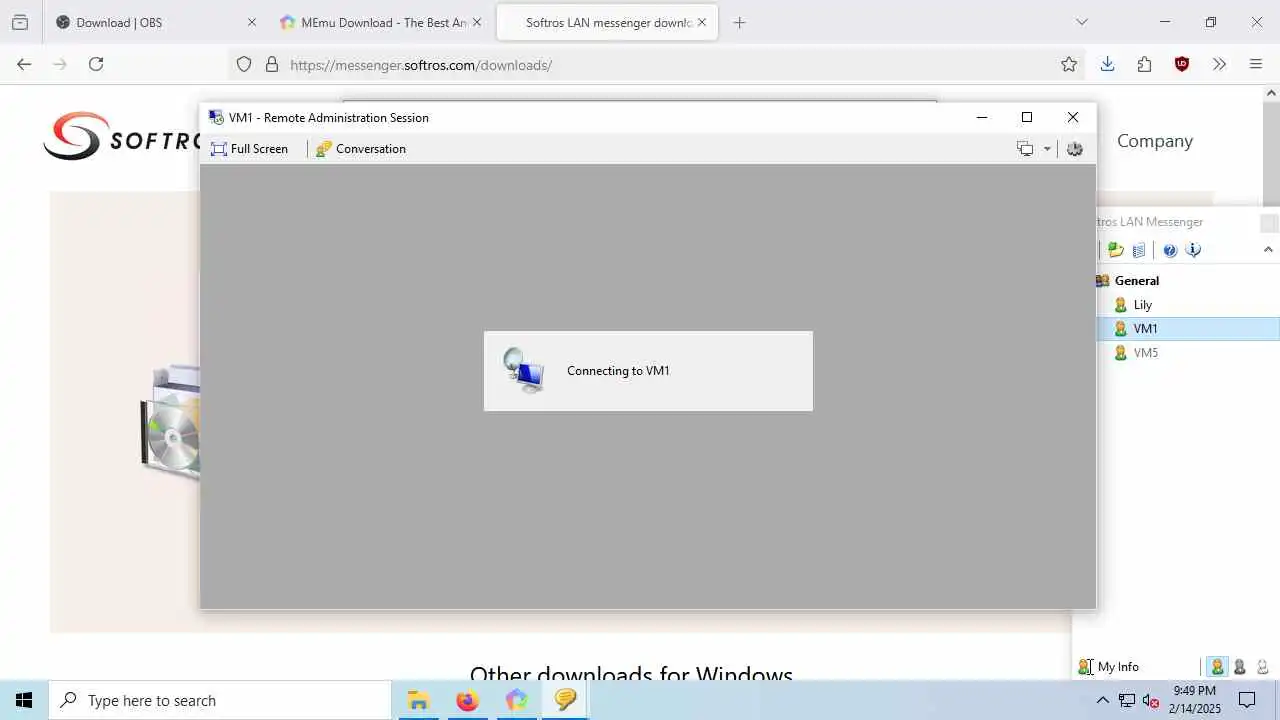The image size is (1280, 720).
Task: Collapse the Messenger toolbar chevron
Action: click(1268, 250)
